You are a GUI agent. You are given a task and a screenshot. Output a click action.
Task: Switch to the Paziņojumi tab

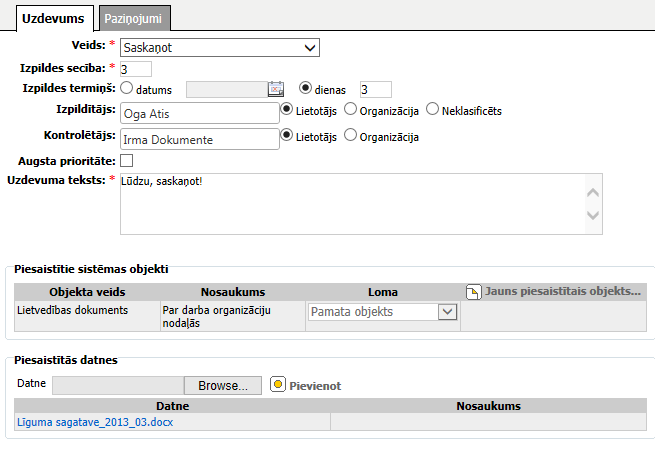tap(136, 18)
